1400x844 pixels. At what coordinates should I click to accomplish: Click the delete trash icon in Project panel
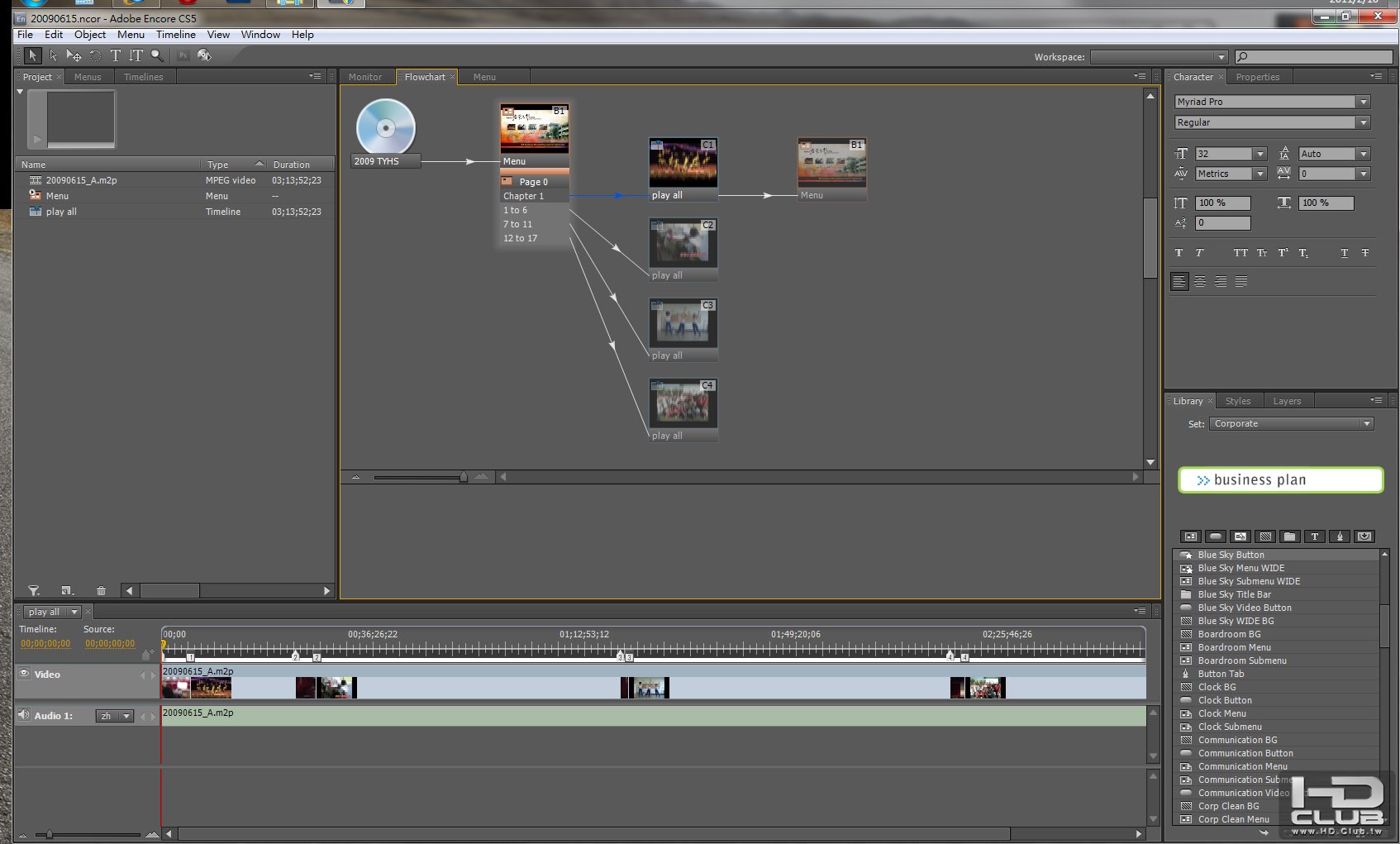coord(101,590)
